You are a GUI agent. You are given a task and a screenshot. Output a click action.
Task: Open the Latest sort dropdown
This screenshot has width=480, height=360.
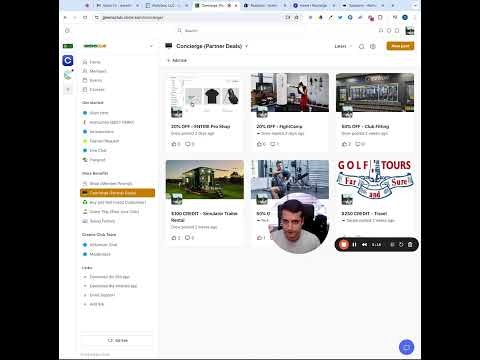tap(343, 46)
